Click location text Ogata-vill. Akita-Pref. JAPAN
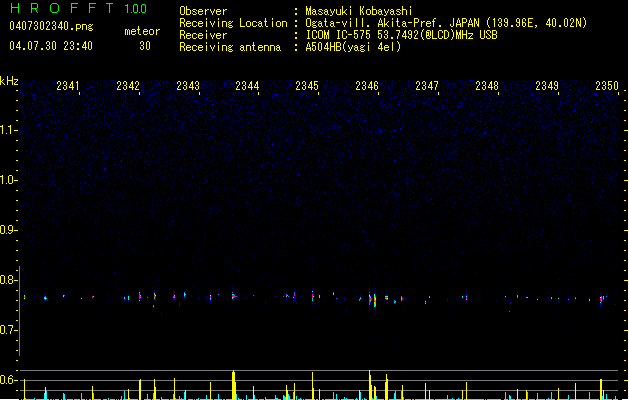 point(392,23)
